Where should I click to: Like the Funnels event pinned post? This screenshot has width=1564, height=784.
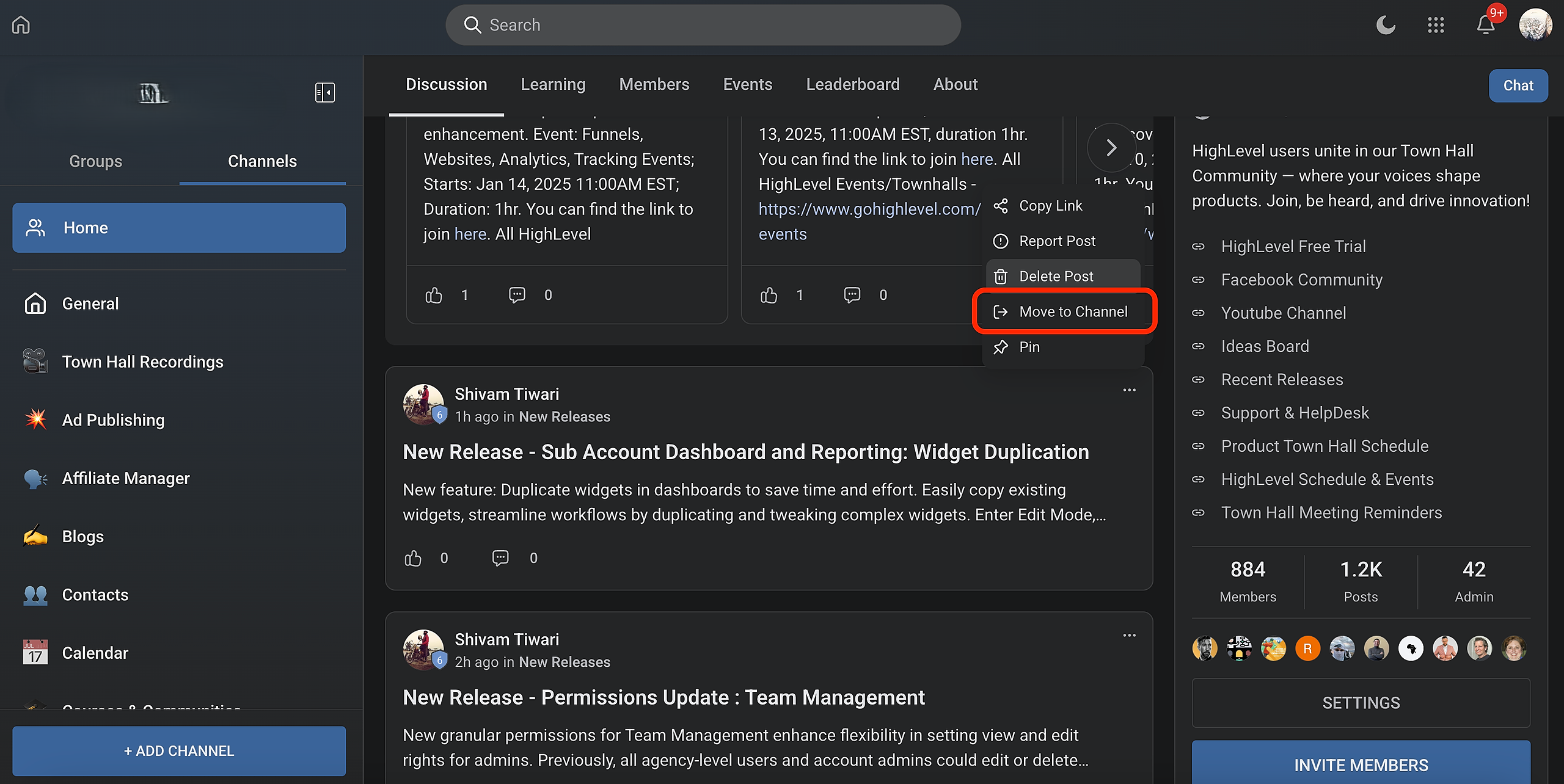pos(434,296)
